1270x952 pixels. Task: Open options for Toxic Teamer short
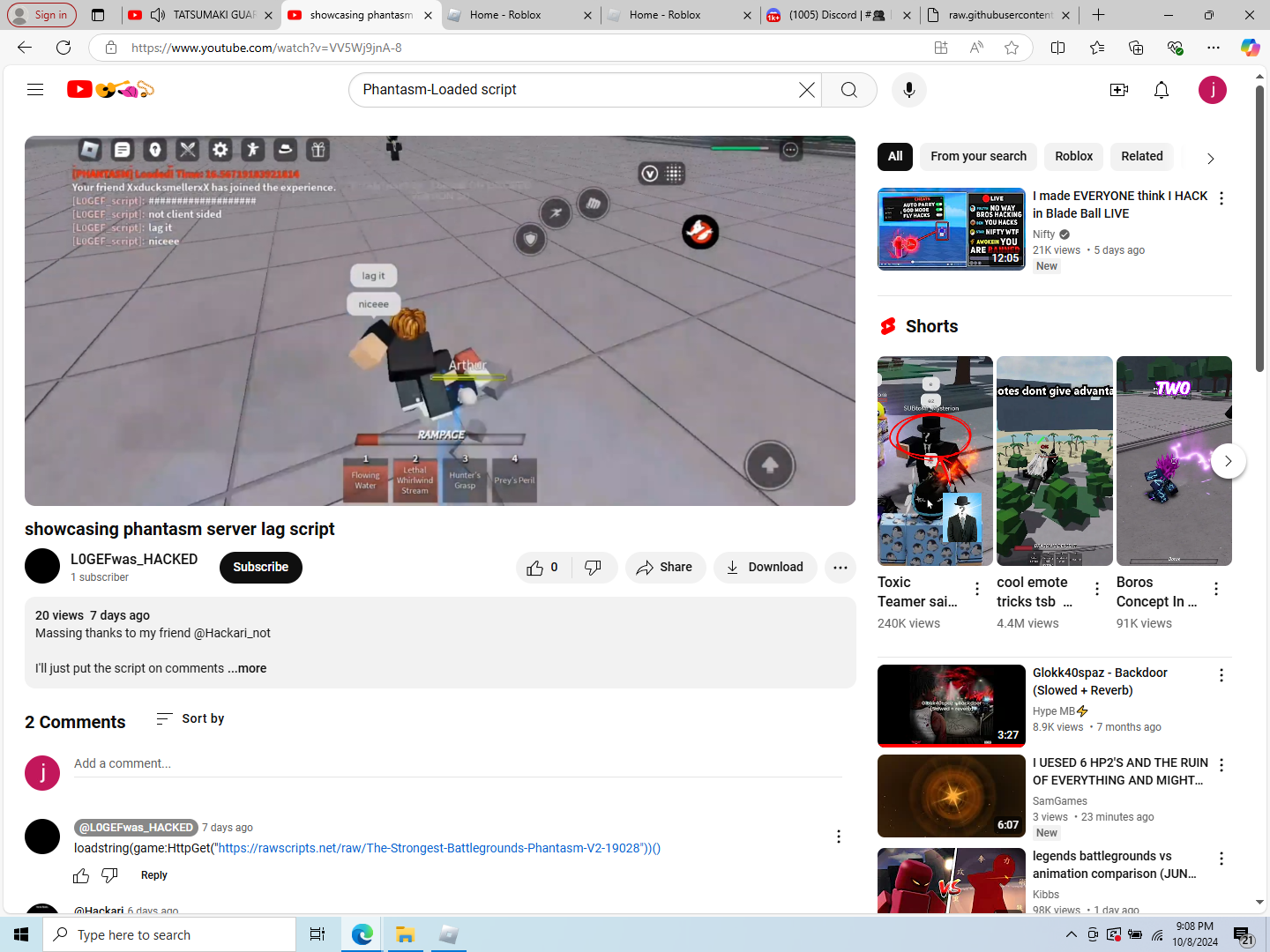point(977,589)
